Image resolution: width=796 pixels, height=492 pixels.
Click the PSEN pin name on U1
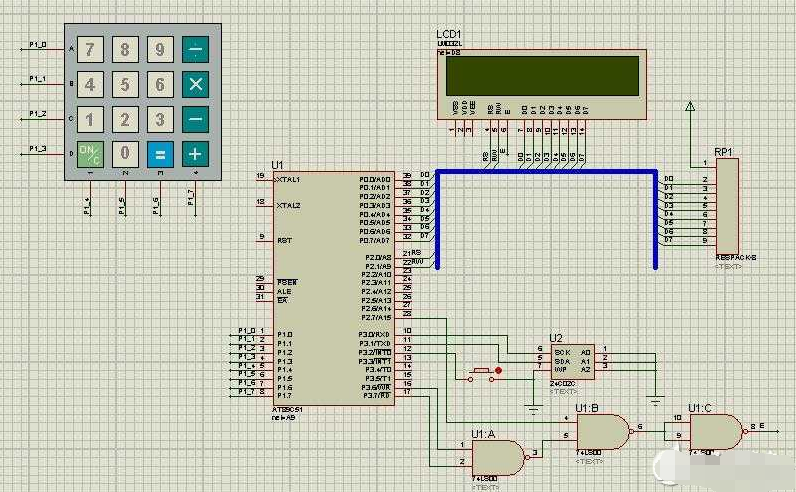pyautogui.click(x=287, y=282)
